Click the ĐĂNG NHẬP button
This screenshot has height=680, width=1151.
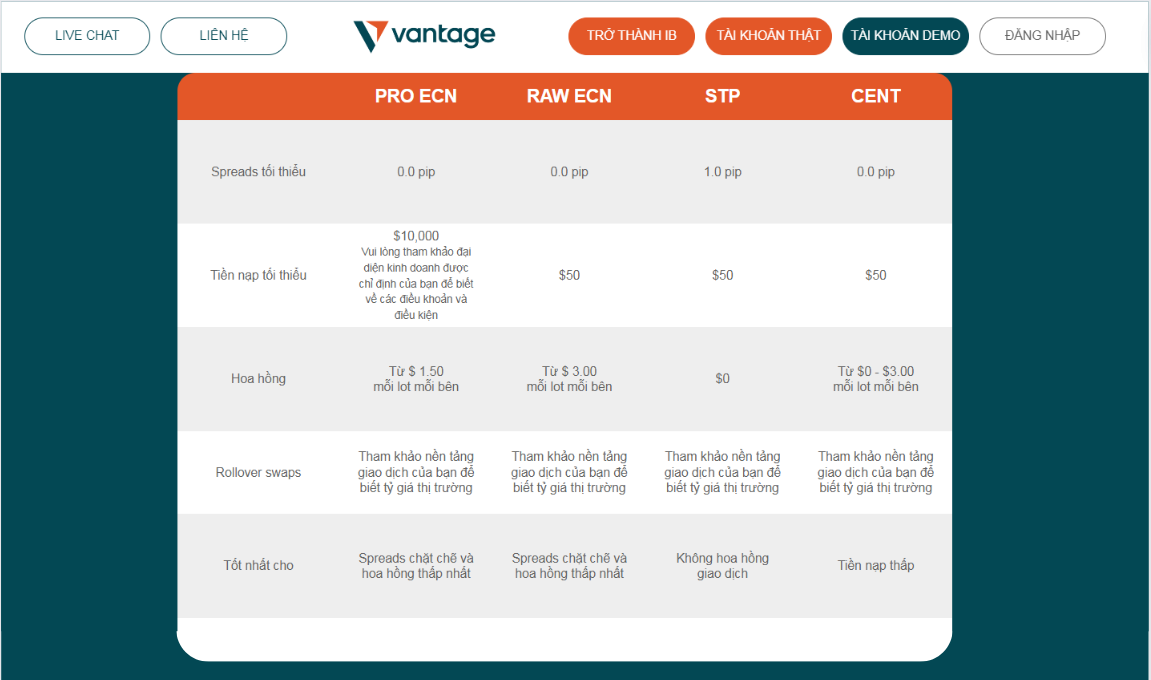[1042, 36]
